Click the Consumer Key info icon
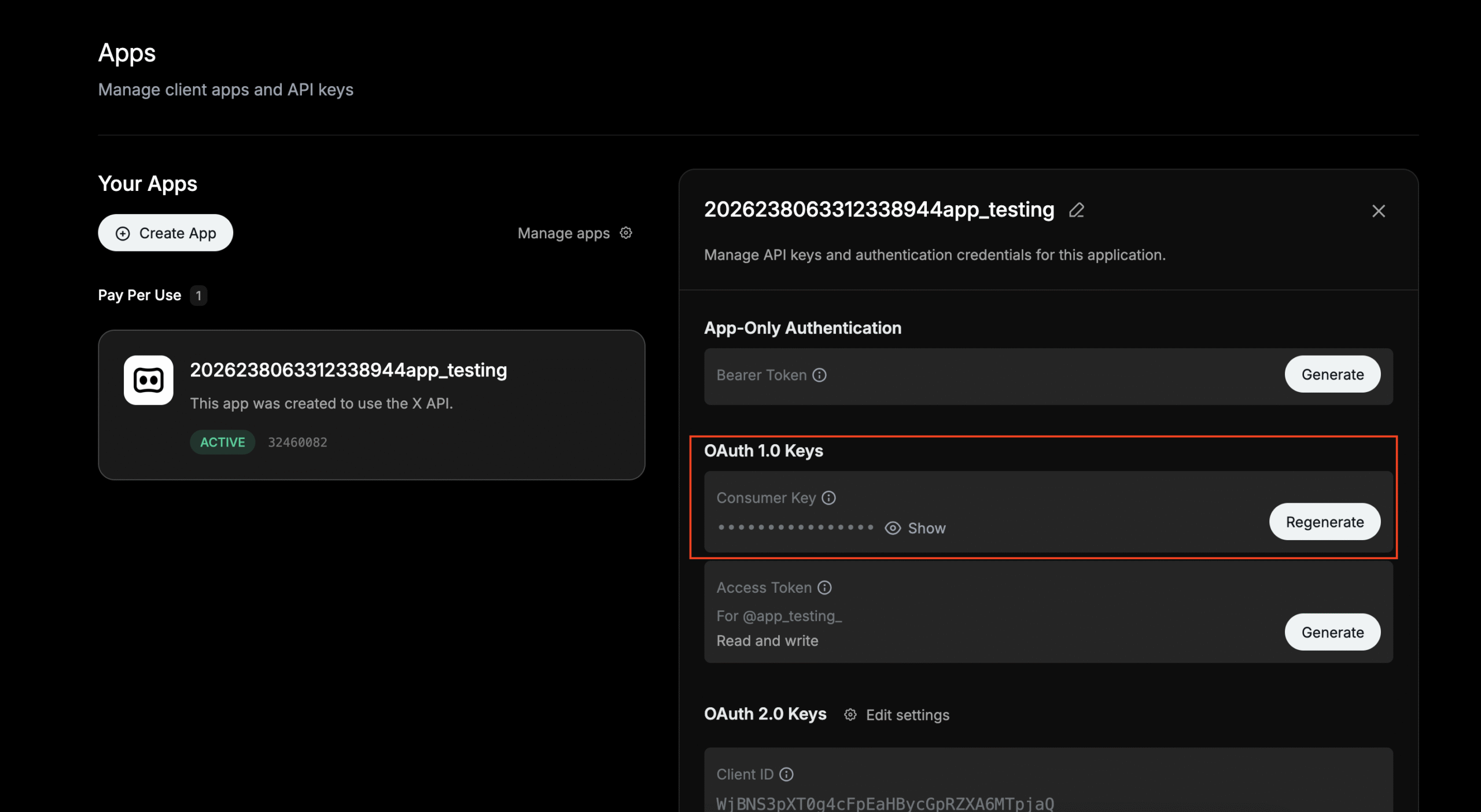This screenshot has width=1481, height=812. (828, 498)
